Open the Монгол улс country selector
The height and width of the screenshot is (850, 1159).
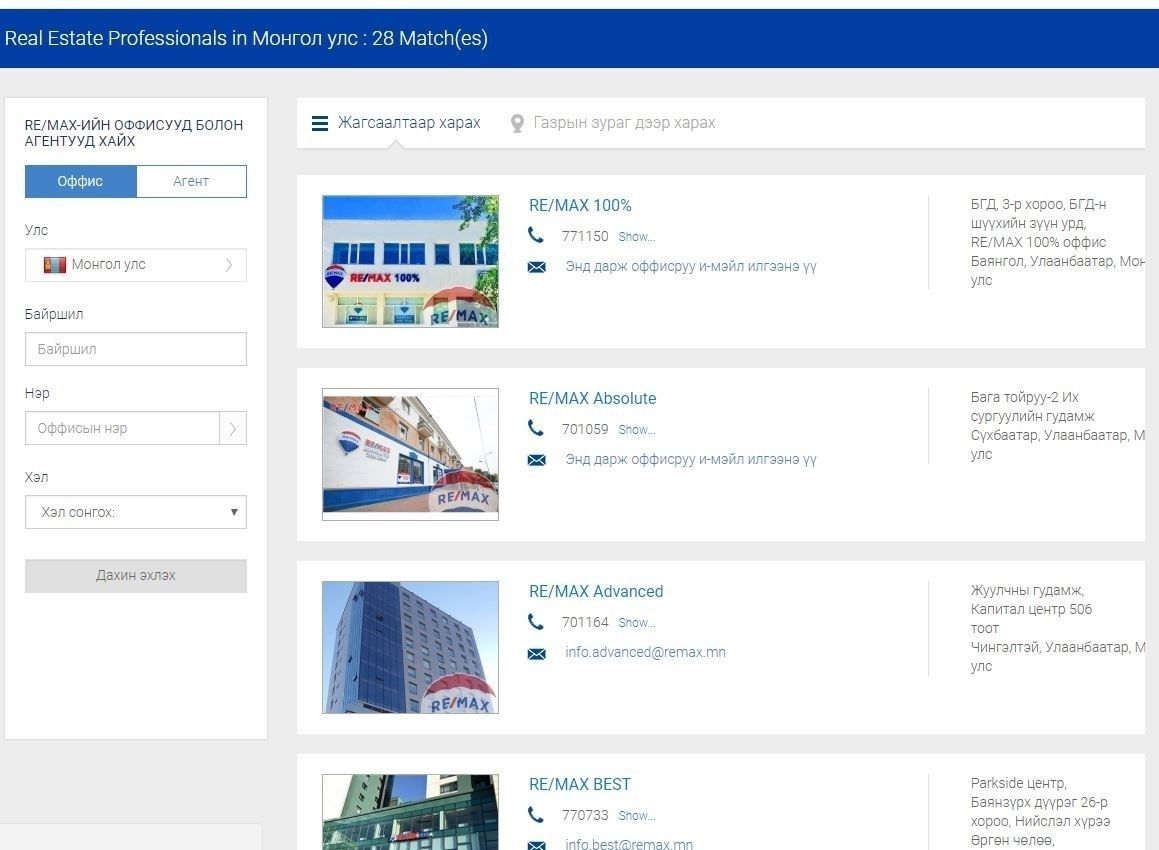136,265
